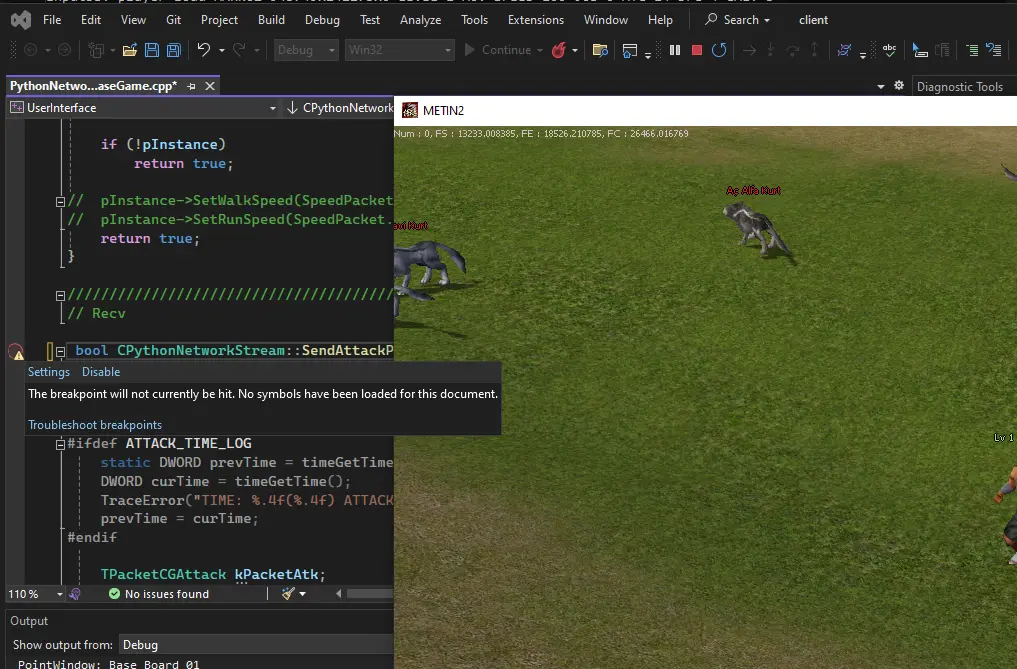Open breakpoint Settings link in tooltip
The height and width of the screenshot is (669, 1017).
(49, 372)
